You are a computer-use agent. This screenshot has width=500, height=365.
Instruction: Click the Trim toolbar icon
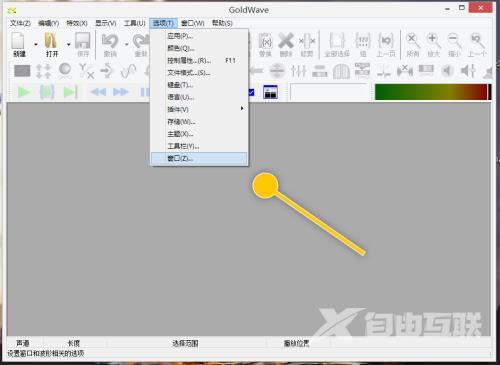[307, 41]
